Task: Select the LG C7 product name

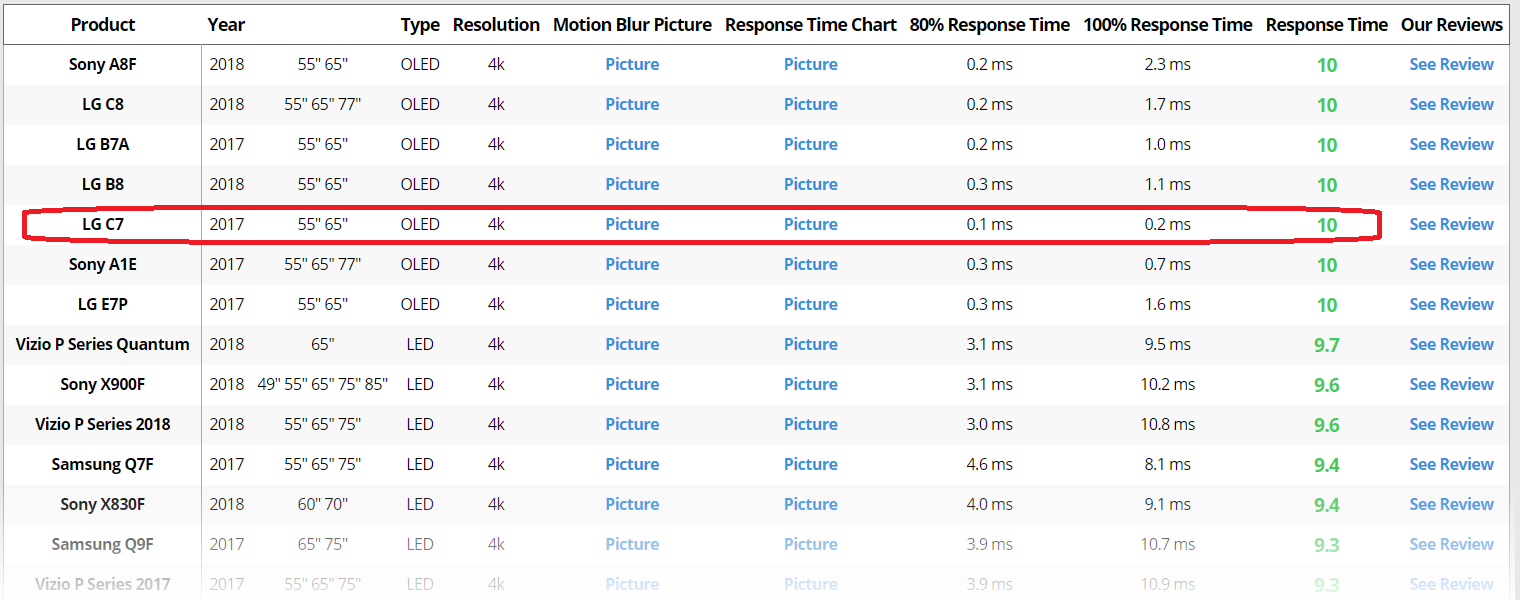Action: click(x=103, y=224)
